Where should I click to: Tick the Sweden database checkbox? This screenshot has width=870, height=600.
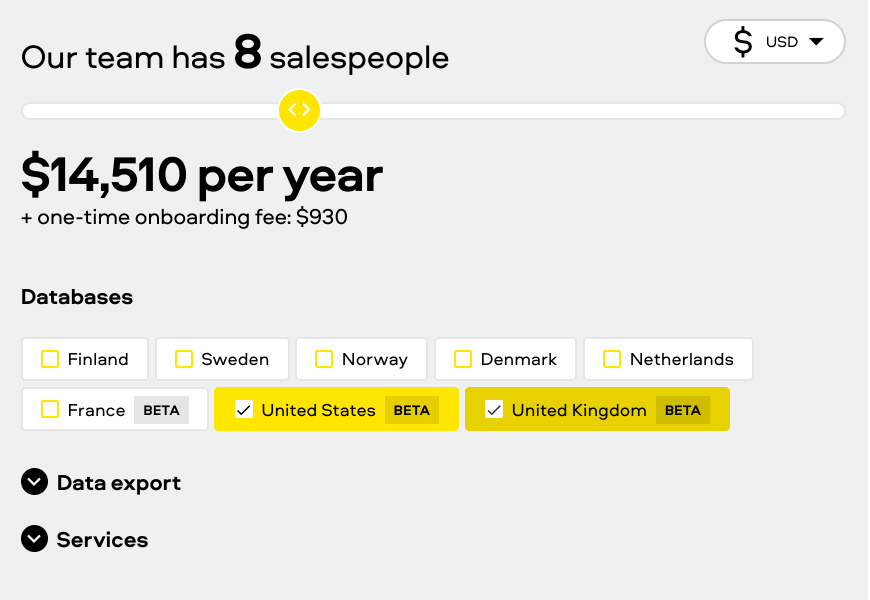tap(184, 359)
